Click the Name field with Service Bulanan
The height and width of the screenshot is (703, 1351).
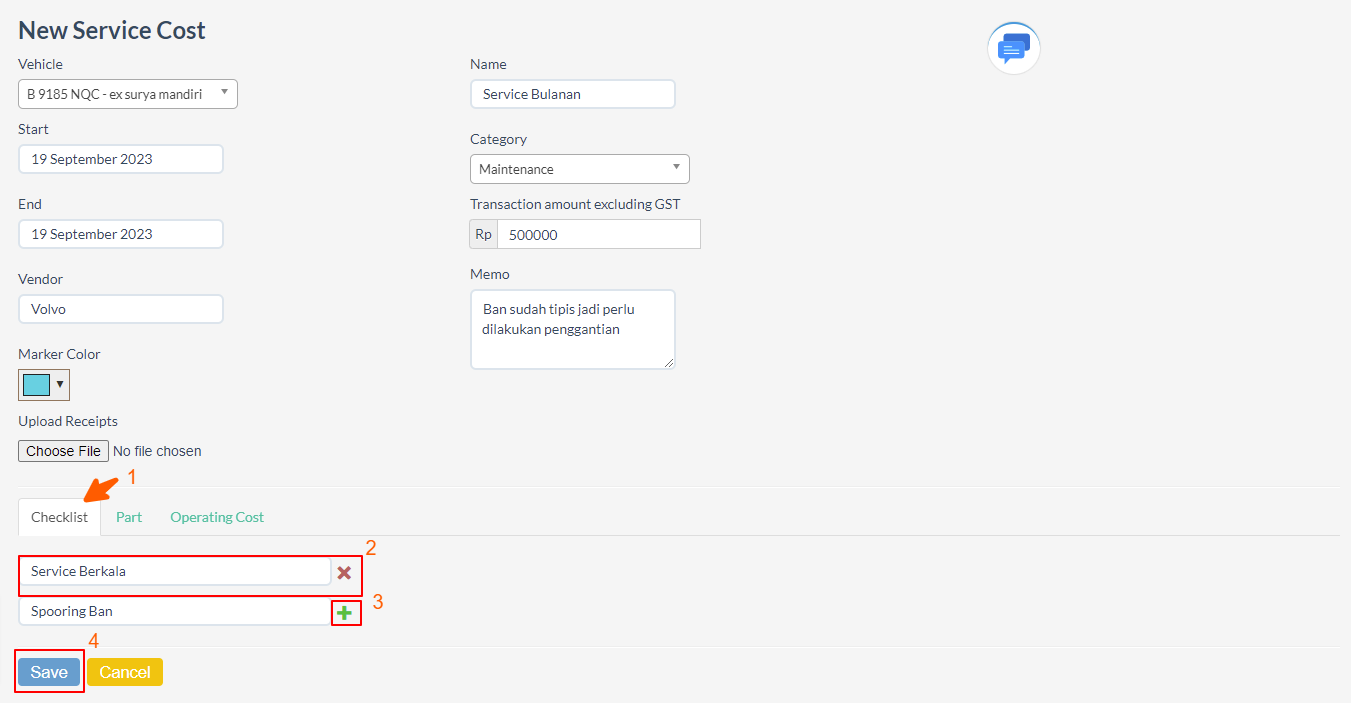tap(573, 94)
